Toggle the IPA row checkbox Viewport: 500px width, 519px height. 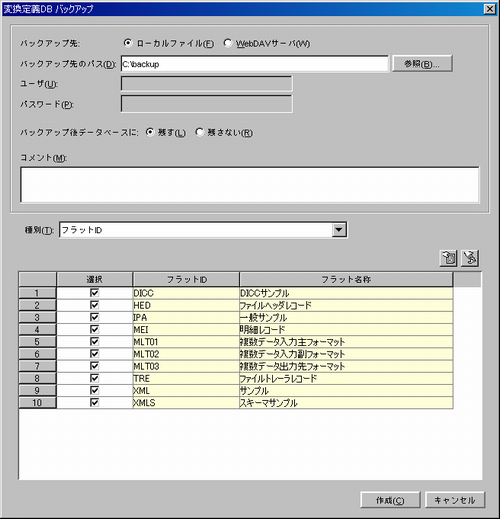point(94,317)
